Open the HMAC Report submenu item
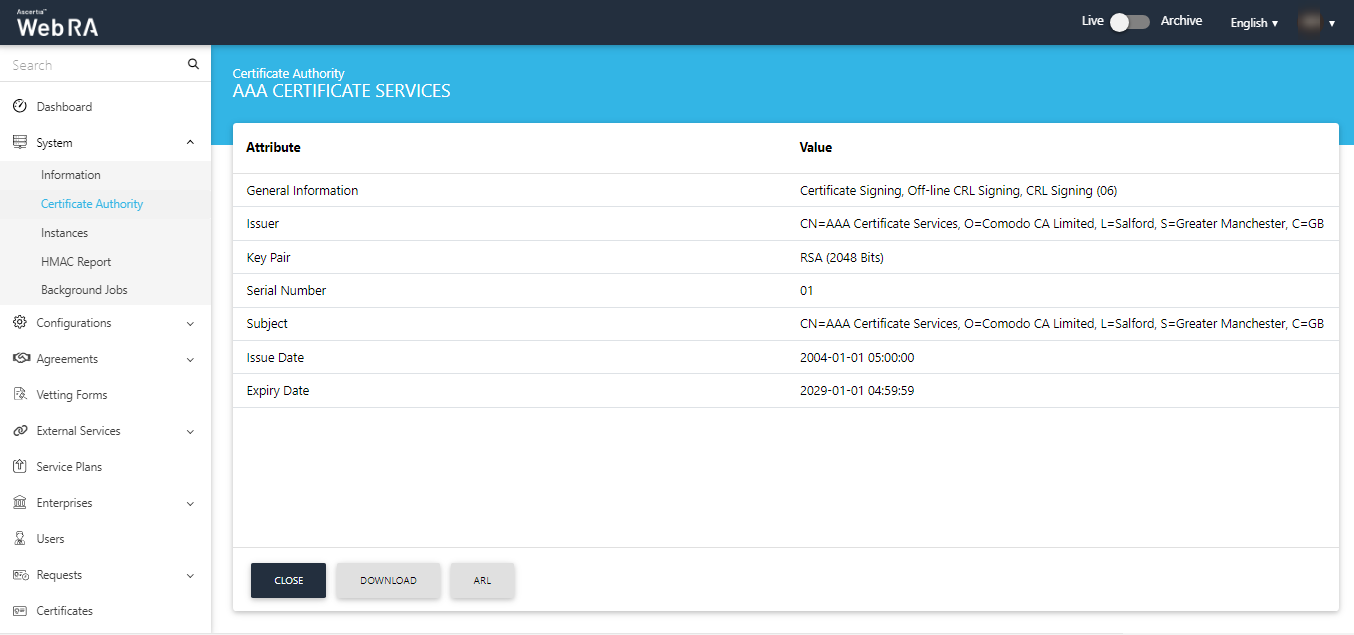Screen dimensions: 1354x635 click(76, 261)
